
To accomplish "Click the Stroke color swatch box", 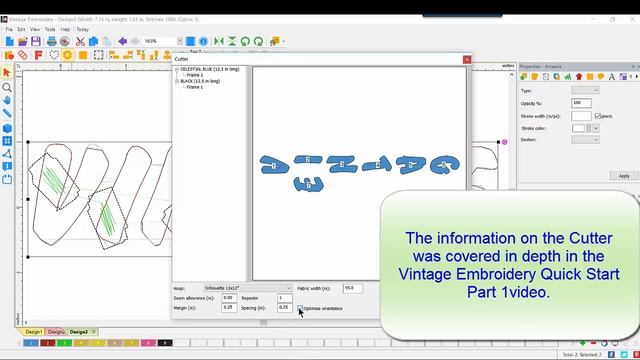I will (578, 129).
